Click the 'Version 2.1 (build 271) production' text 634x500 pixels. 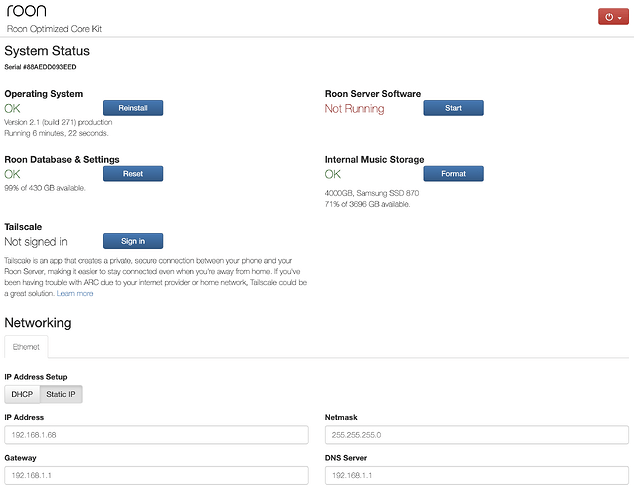(58, 122)
